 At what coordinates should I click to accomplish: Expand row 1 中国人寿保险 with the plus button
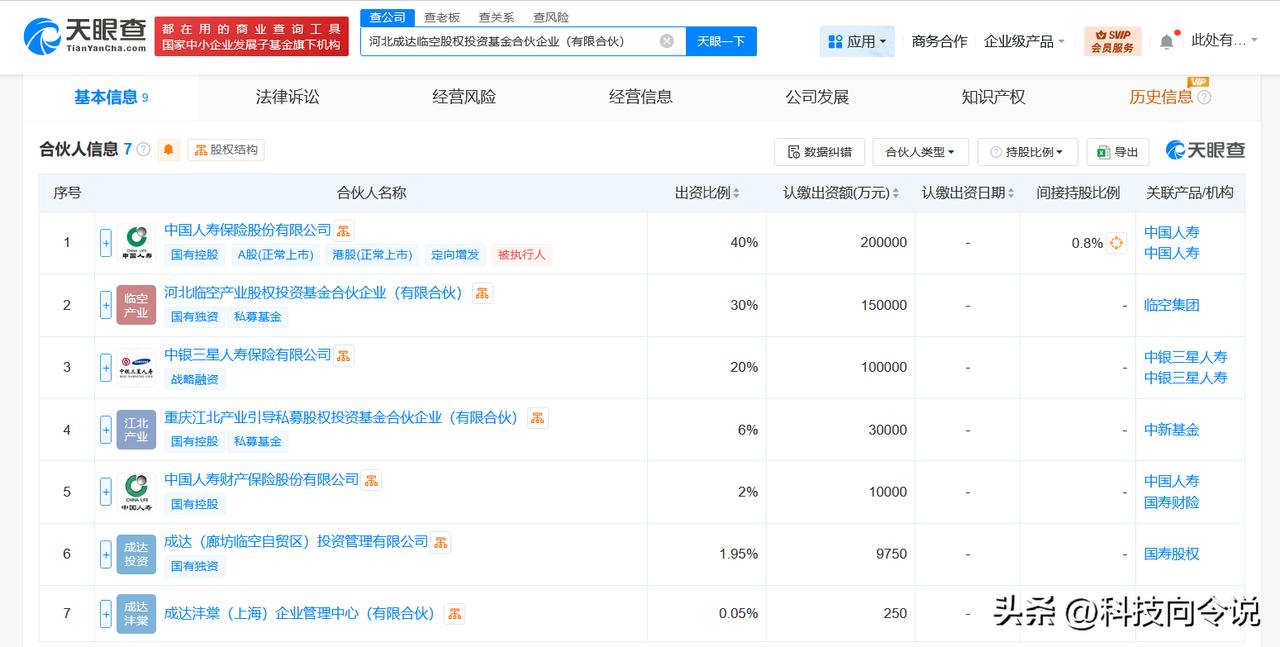click(x=105, y=243)
